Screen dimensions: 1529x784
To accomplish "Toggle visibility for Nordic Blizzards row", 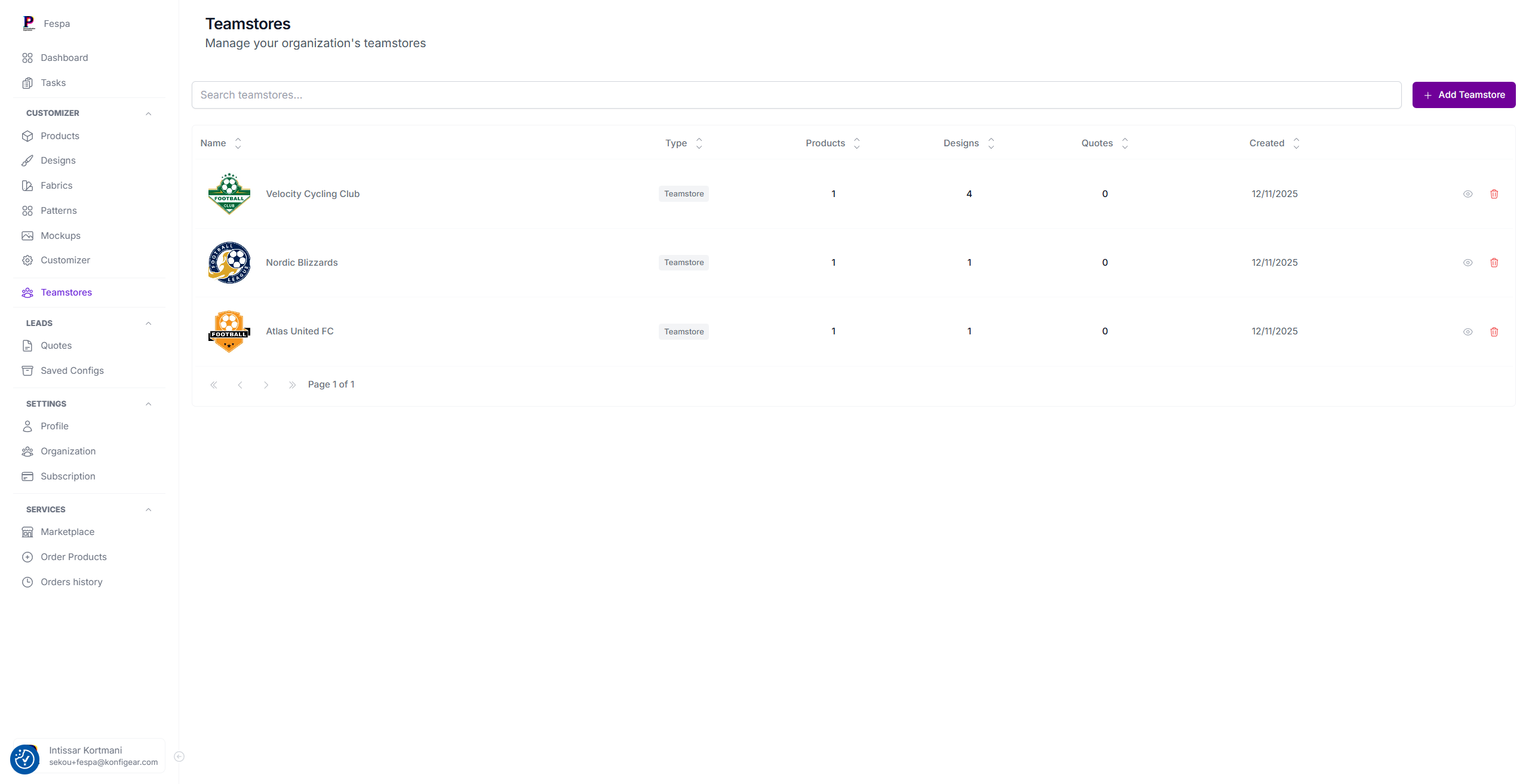I will click(1468, 262).
